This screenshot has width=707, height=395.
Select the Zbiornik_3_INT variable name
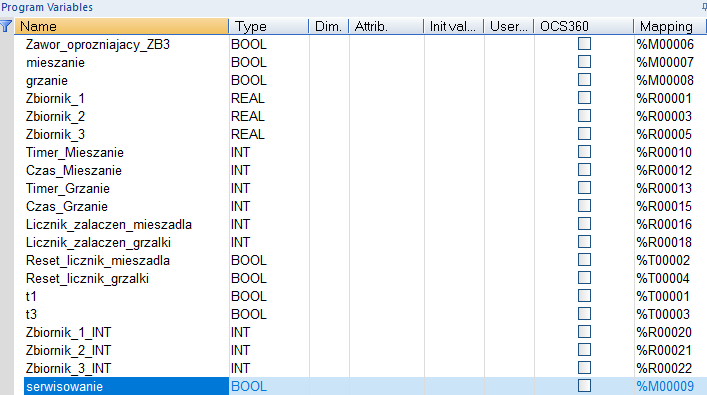[x=68, y=369]
